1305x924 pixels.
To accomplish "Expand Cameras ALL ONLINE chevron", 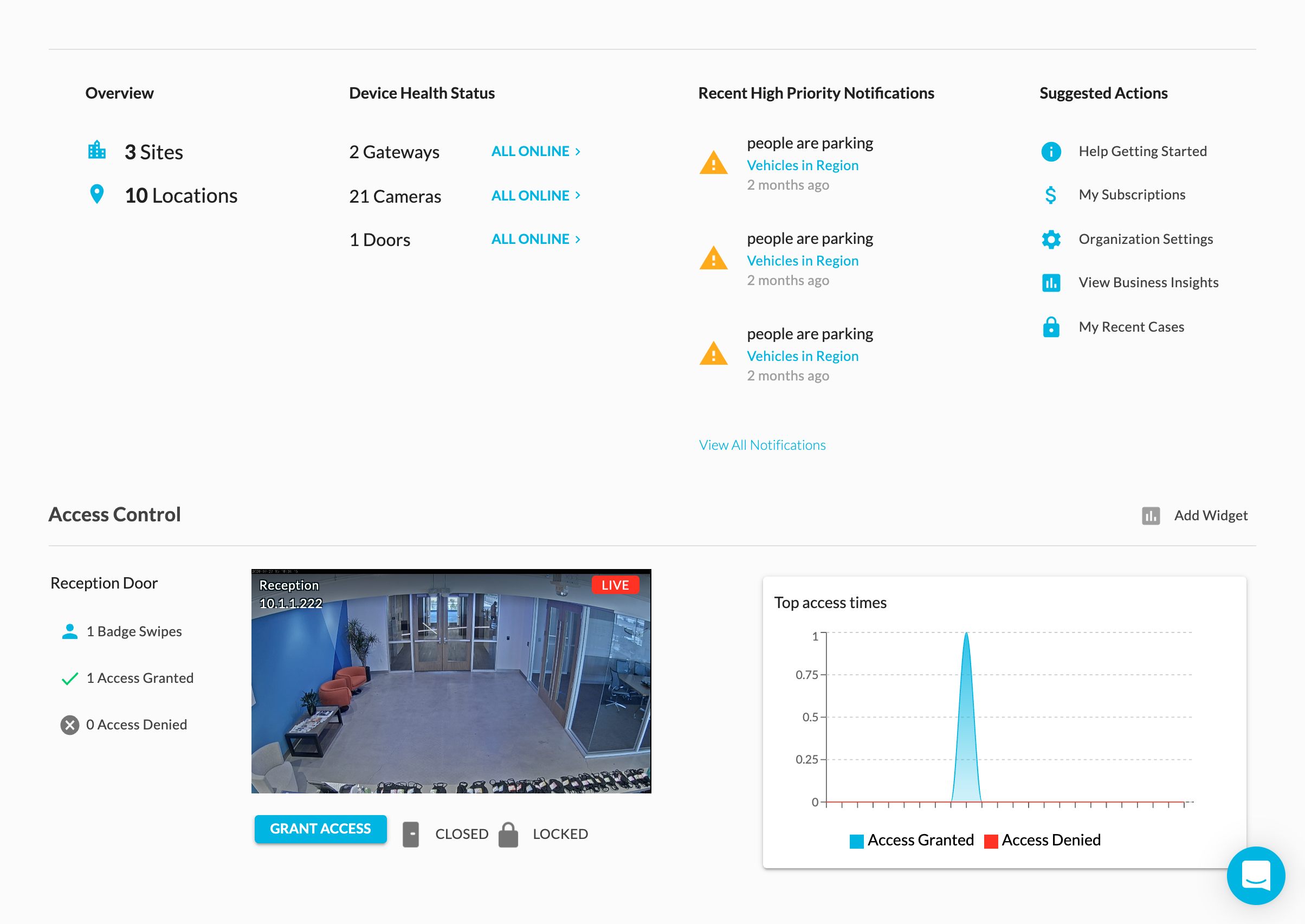I will tap(577, 195).
